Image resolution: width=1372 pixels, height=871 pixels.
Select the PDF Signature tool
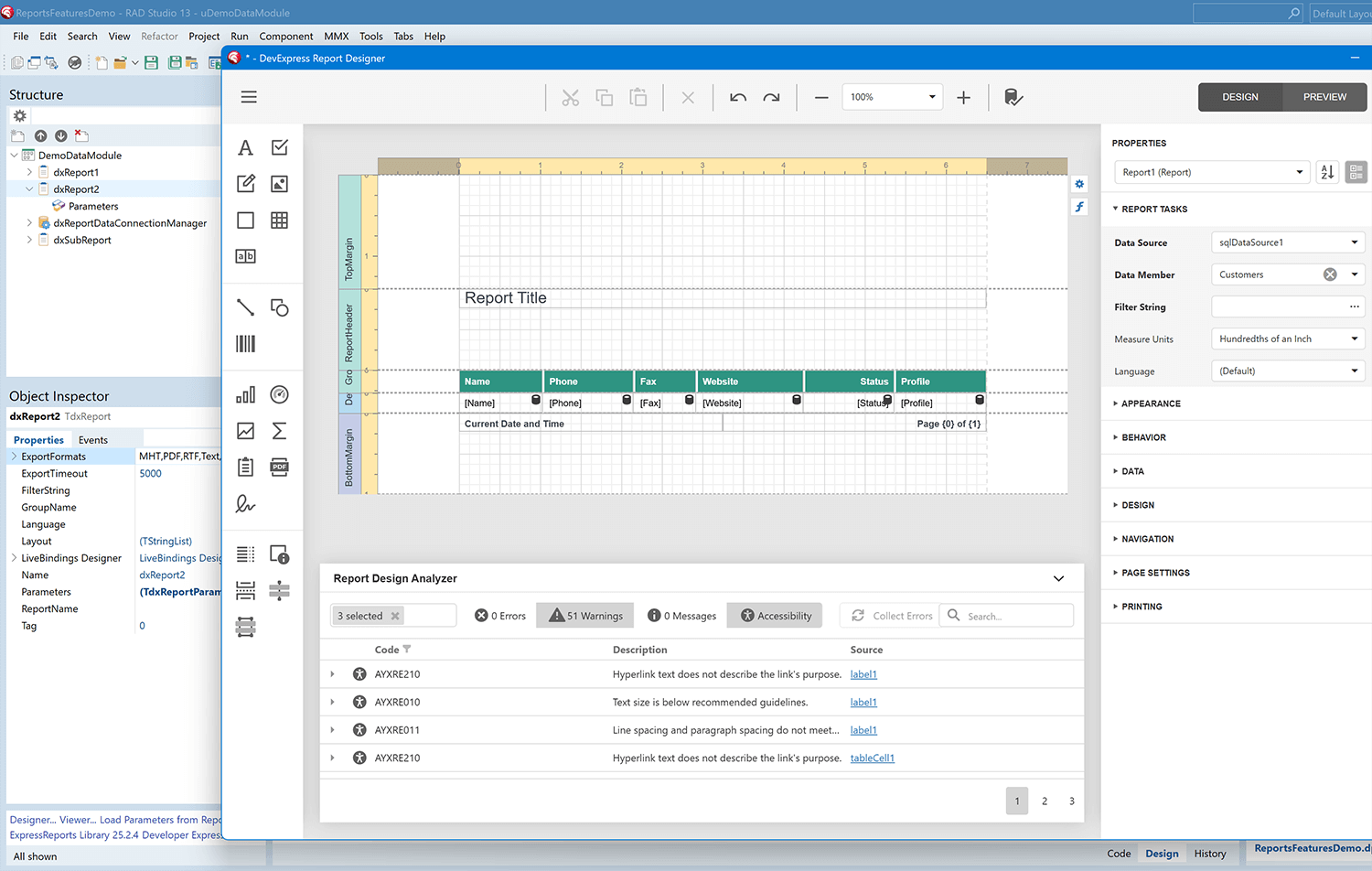tap(245, 503)
